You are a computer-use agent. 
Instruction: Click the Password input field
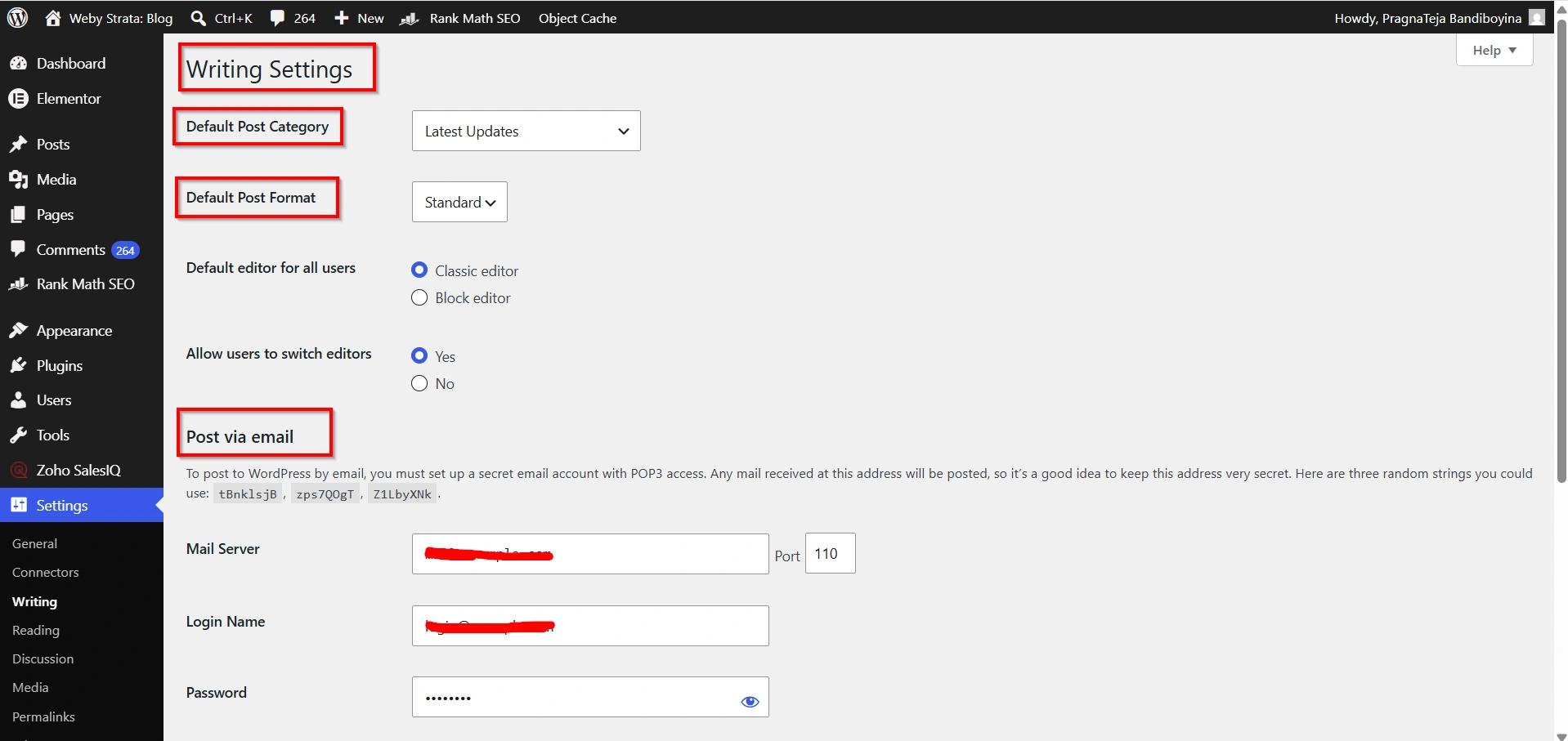pyautogui.click(x=590, y=697)
